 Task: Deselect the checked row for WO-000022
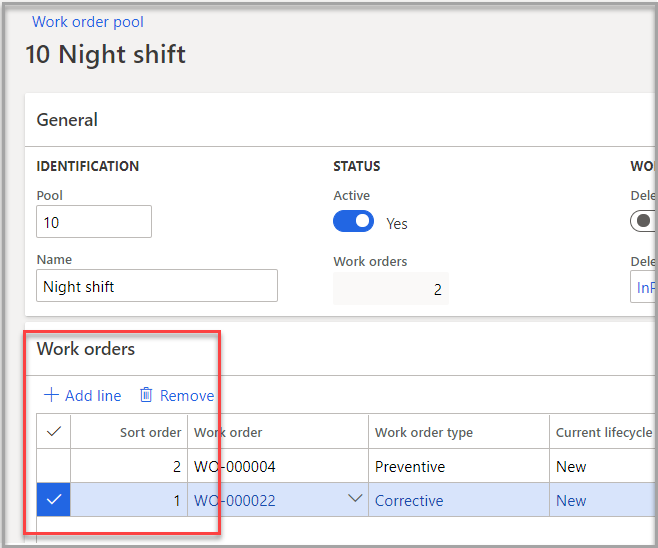54,500
